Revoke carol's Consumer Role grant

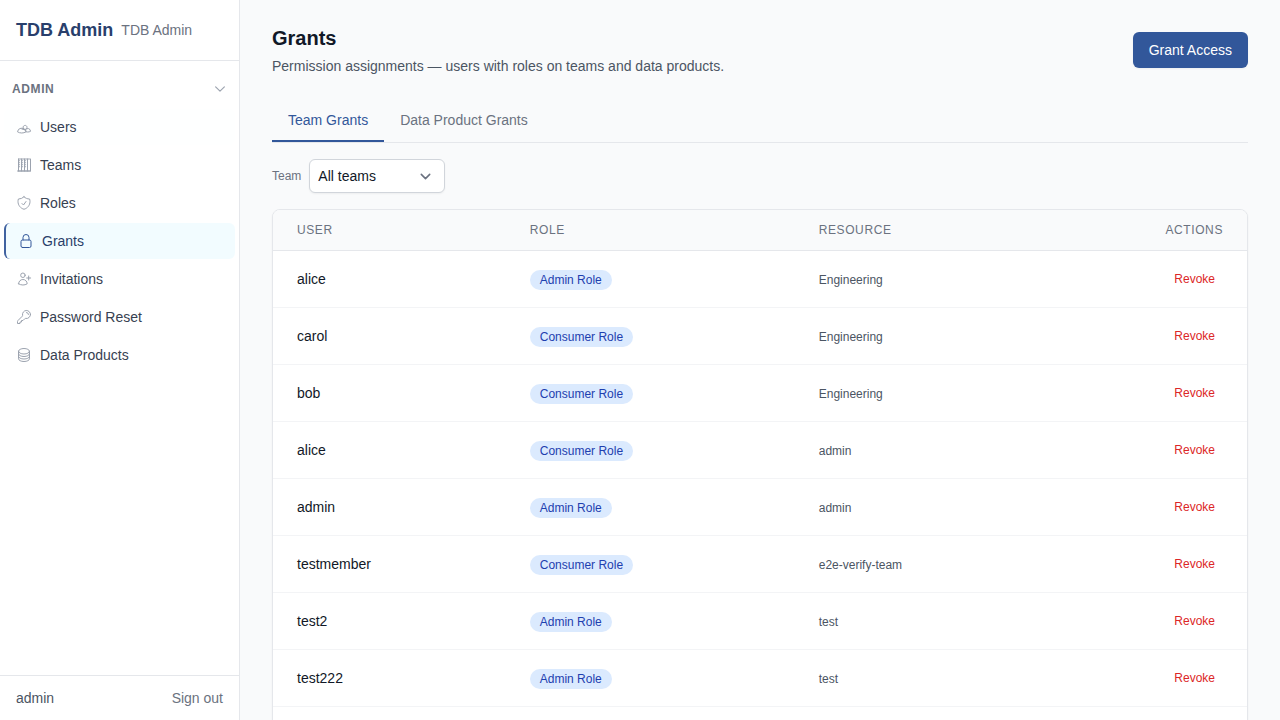[x=1194, y=336]
